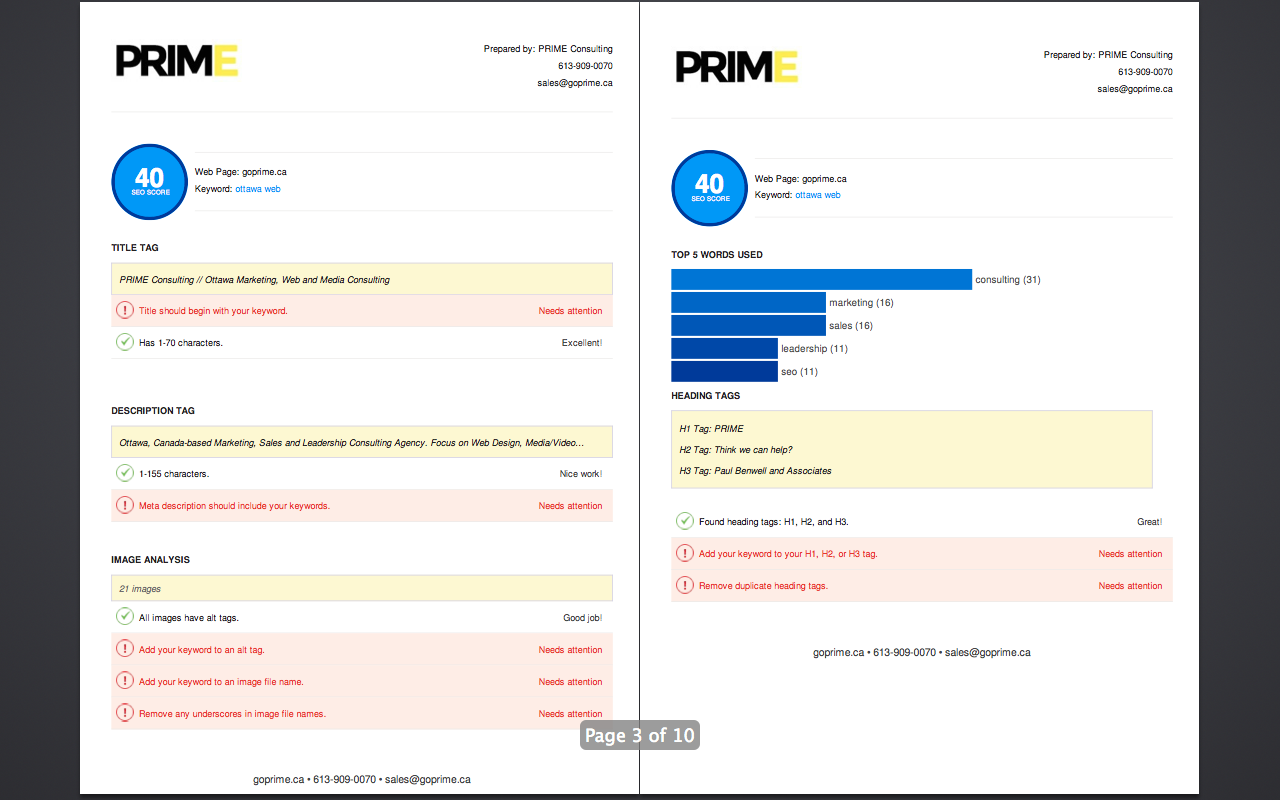Viewport: 1280px width, 800px height.
Task: Click the red warning icon beside "Title should begin with your keyword"
Action: (x=125, y=311)
